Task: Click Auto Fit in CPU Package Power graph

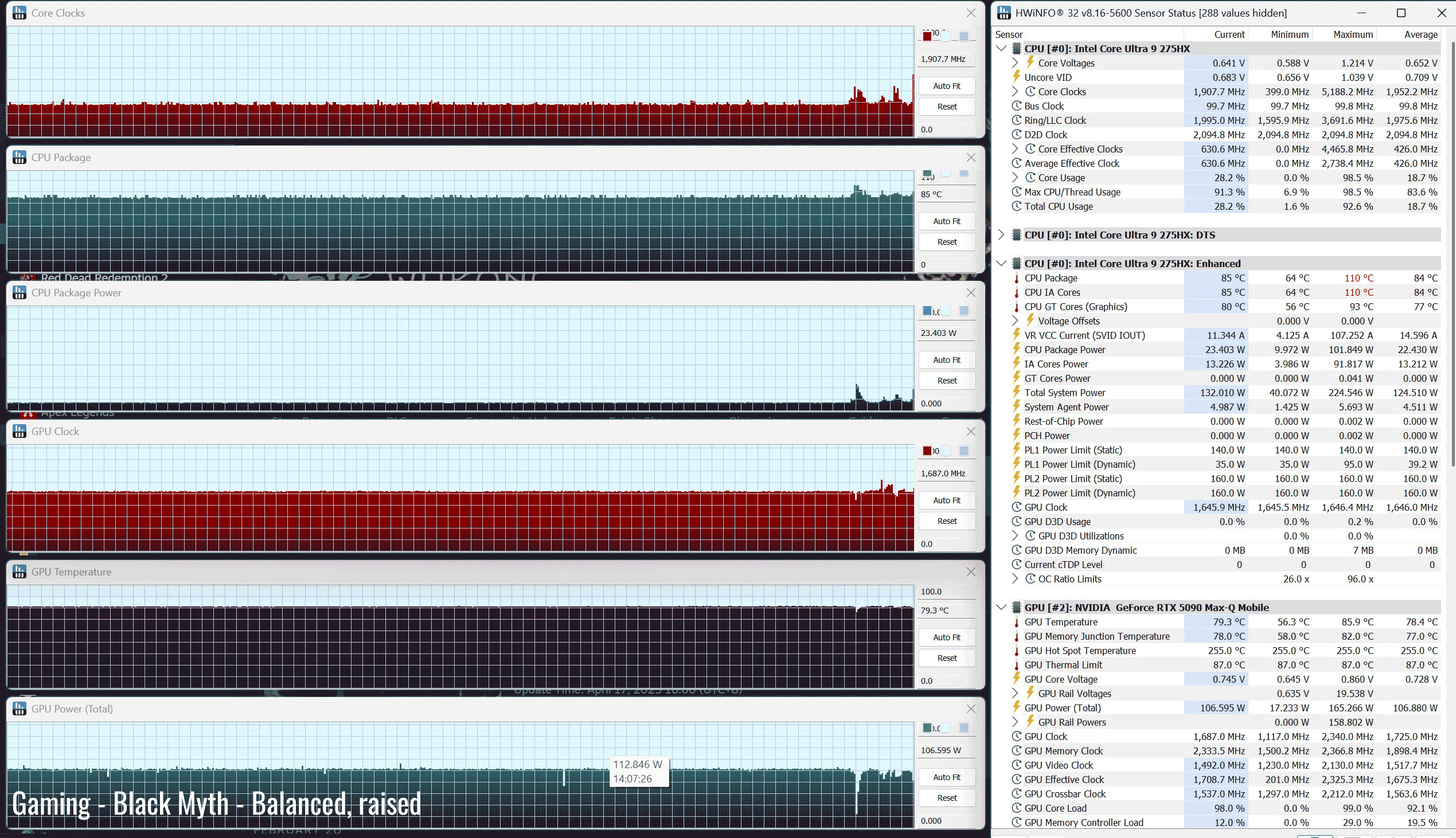Action: (x=947, y=360)
